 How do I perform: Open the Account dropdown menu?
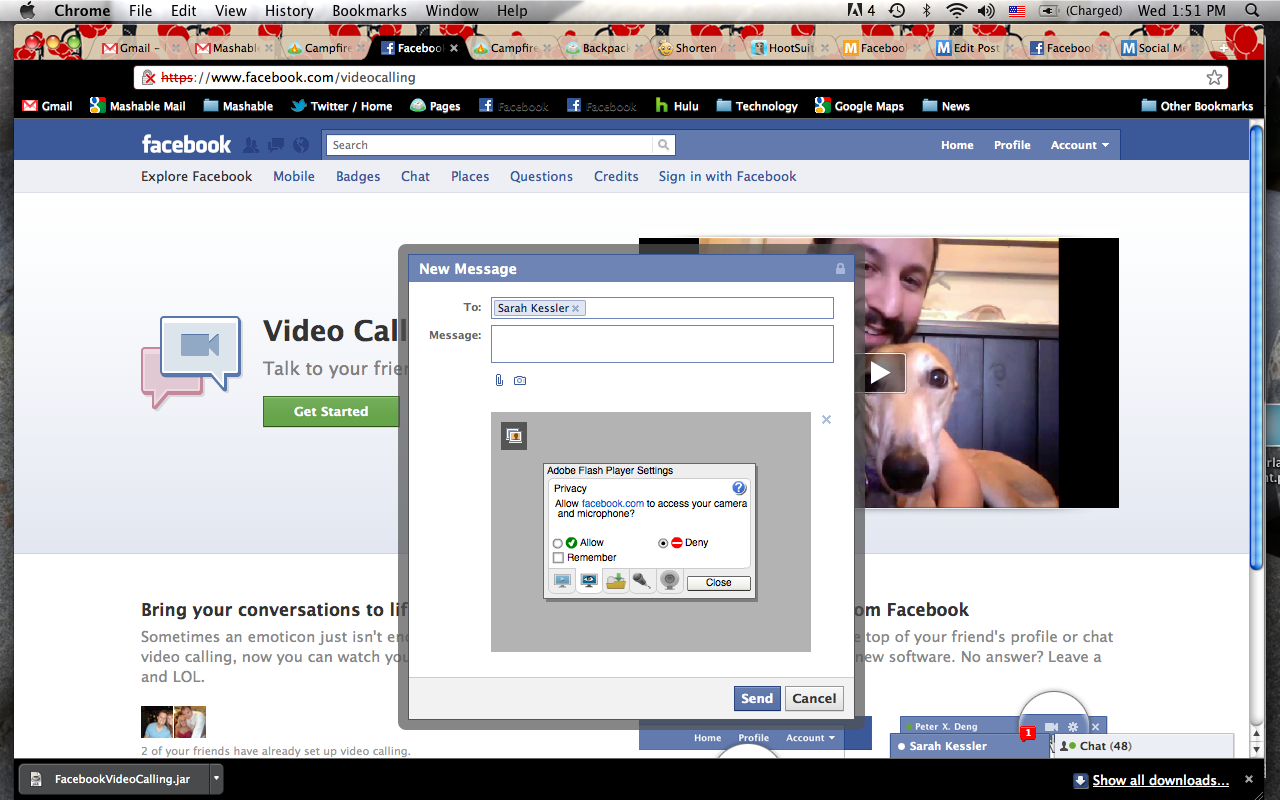click(1079, 144)
